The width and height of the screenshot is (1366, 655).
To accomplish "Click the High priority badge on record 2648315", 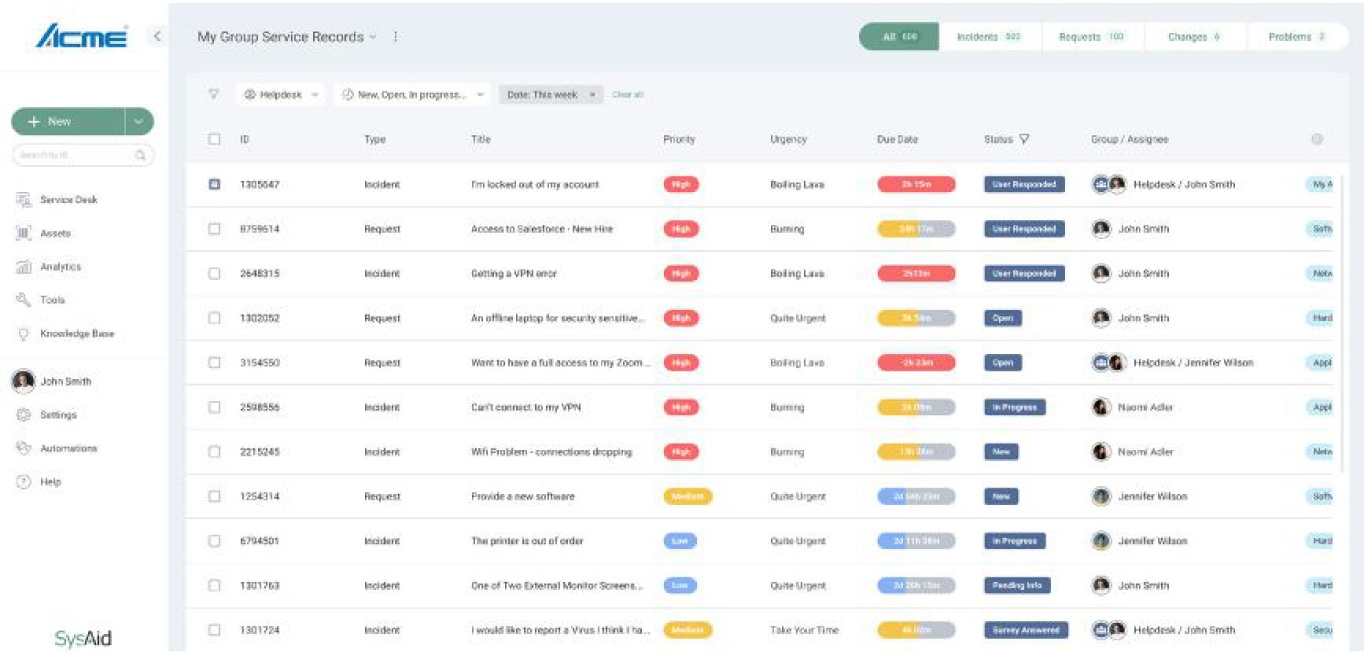I will pos(681,274).
